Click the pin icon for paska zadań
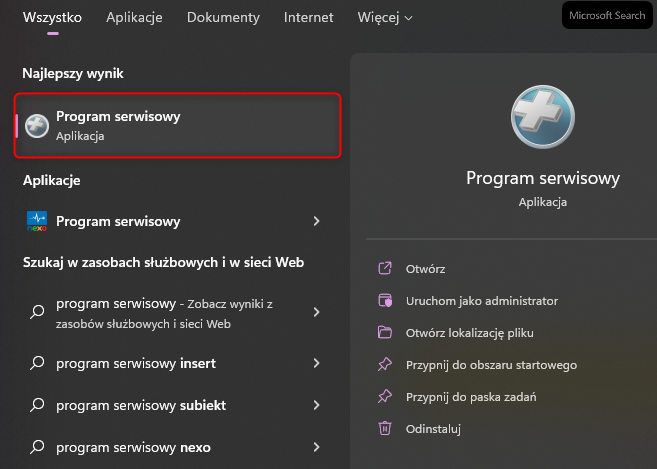This screenshot has height=469, width=657. point(384,397)
